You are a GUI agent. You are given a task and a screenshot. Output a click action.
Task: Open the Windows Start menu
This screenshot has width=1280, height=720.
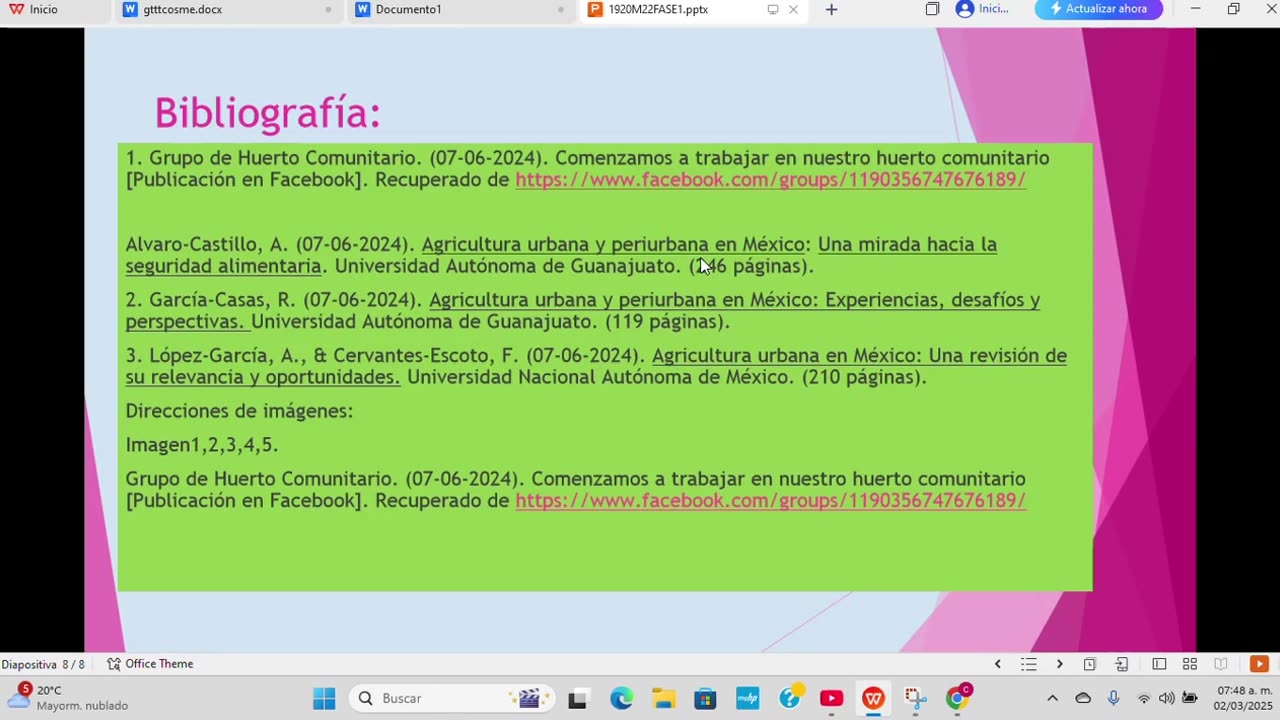pyautogui.click(x=324, y=698)
